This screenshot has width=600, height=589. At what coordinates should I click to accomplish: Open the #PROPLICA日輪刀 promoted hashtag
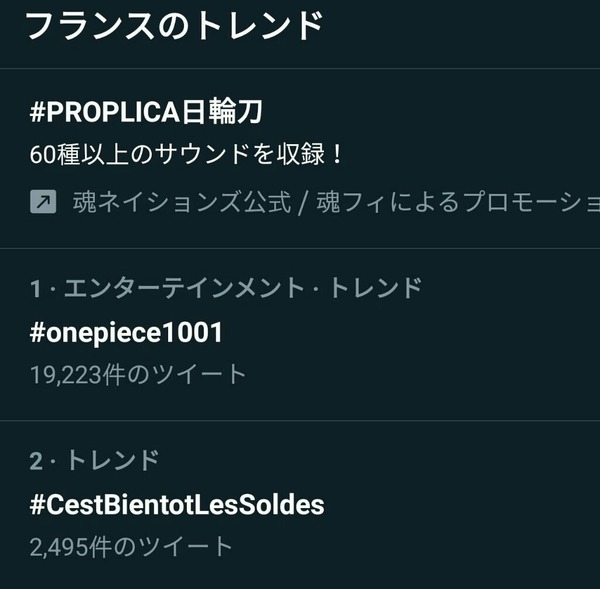[x=146, y=112]
